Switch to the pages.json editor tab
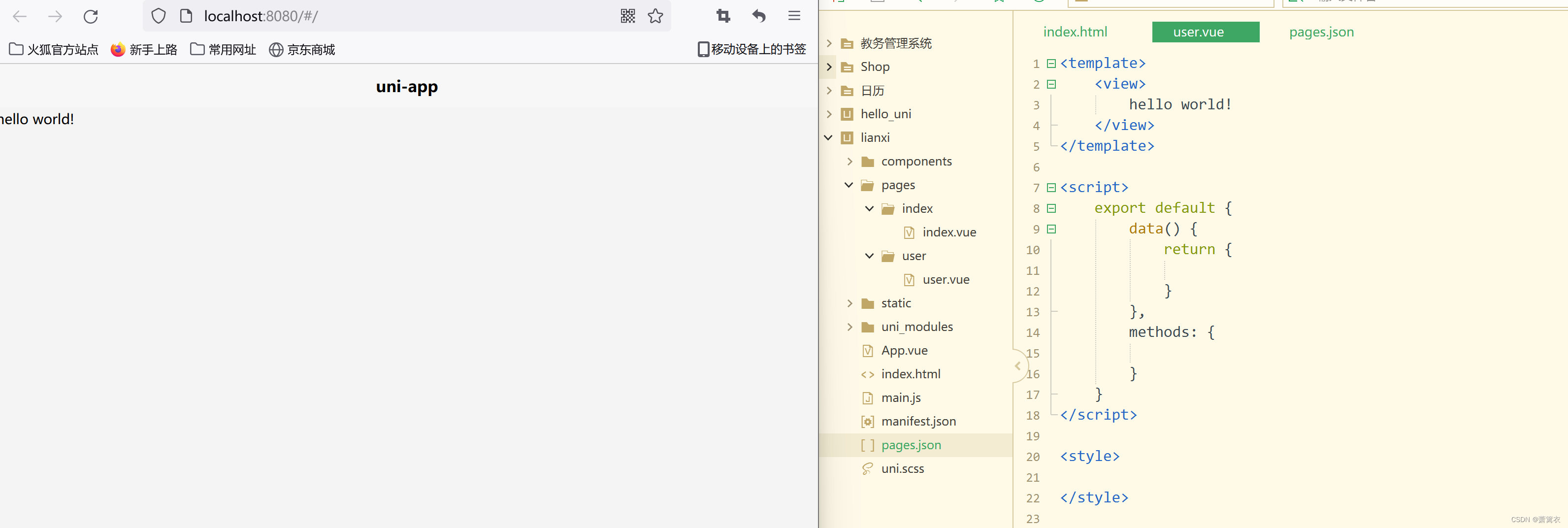Screen dimensions: 1568x528 click(x=1321, y=33)
